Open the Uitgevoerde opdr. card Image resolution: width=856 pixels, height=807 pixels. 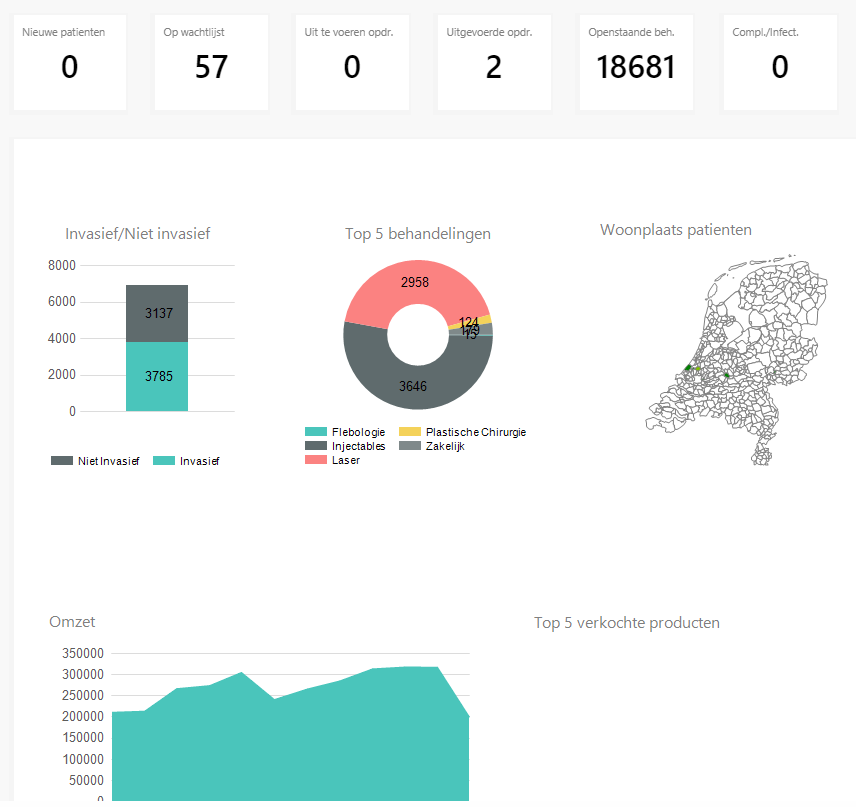click(494, 62)
